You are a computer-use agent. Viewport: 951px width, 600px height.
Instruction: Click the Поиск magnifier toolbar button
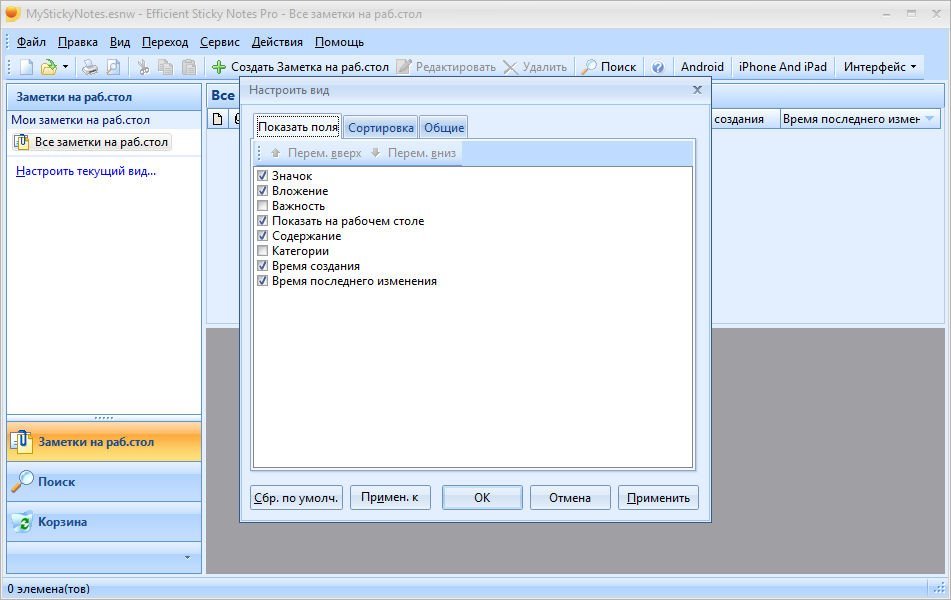point(609,67)
